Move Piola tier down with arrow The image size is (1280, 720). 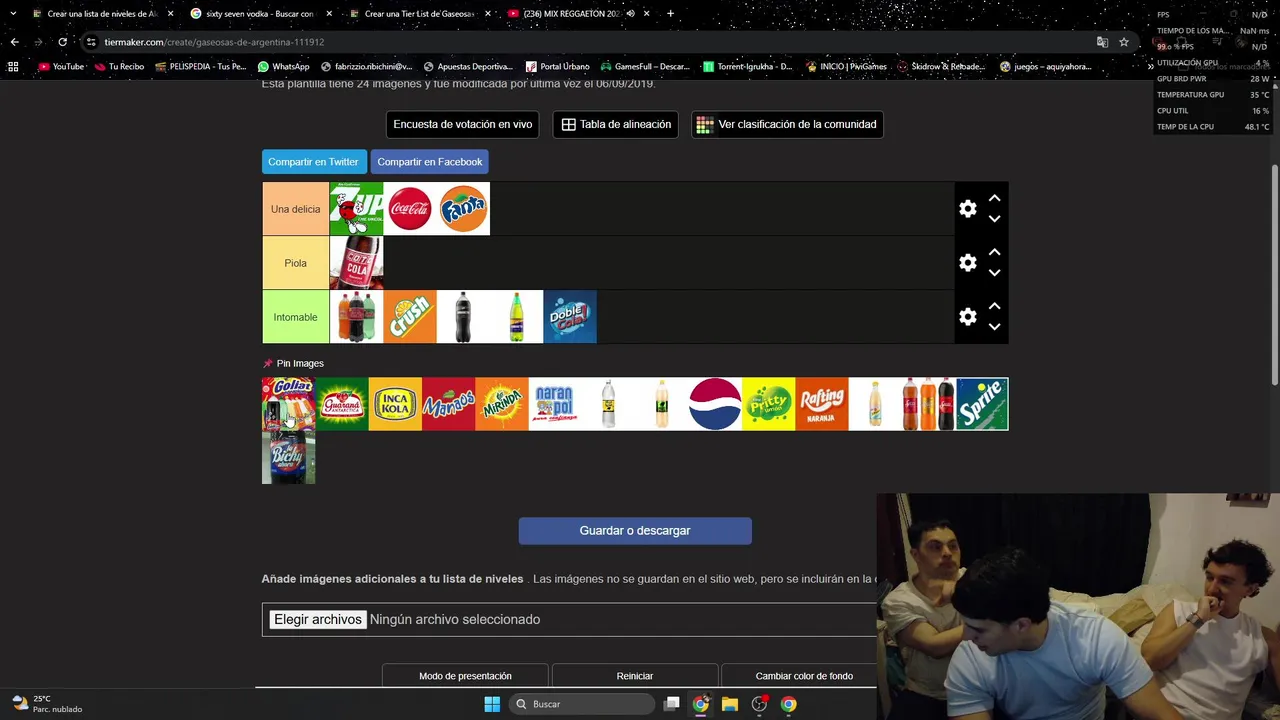pyautogui.click(x=994, y=273)
